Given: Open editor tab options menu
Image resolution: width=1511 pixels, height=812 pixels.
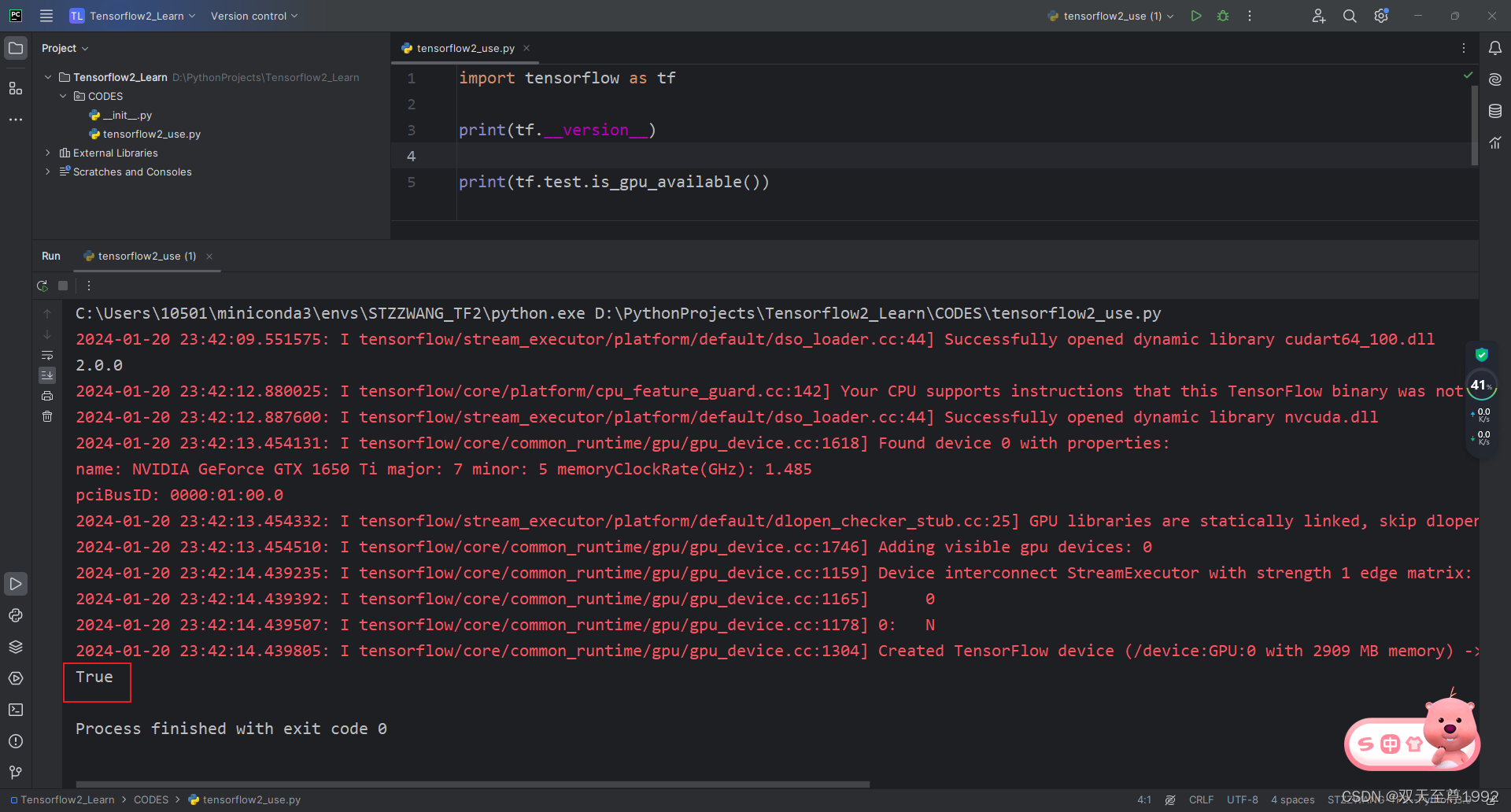Looking at the screenshot, I should [x=1464, y=48].
